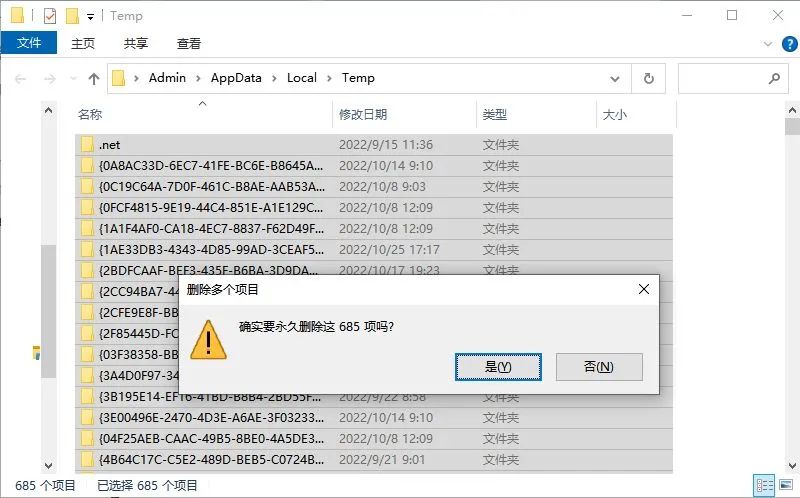800x498 pixels.
Task: Click Temp in the address path
Action: click(x=358, y=78)
